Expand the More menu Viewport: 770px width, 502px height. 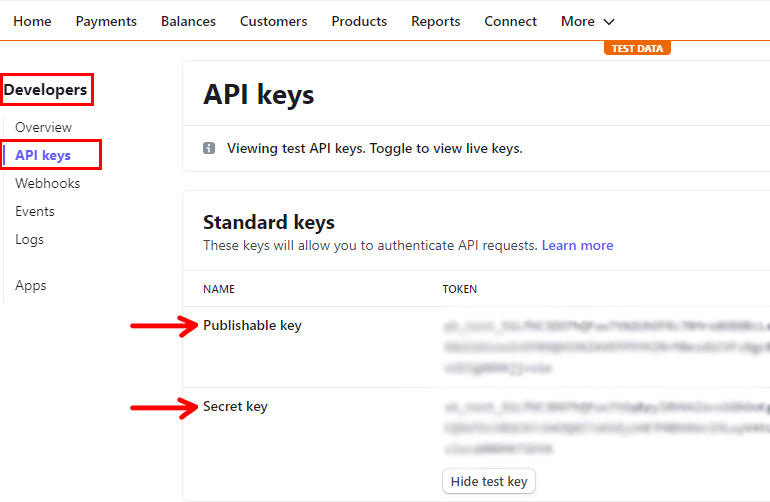(x=588, y=21)
